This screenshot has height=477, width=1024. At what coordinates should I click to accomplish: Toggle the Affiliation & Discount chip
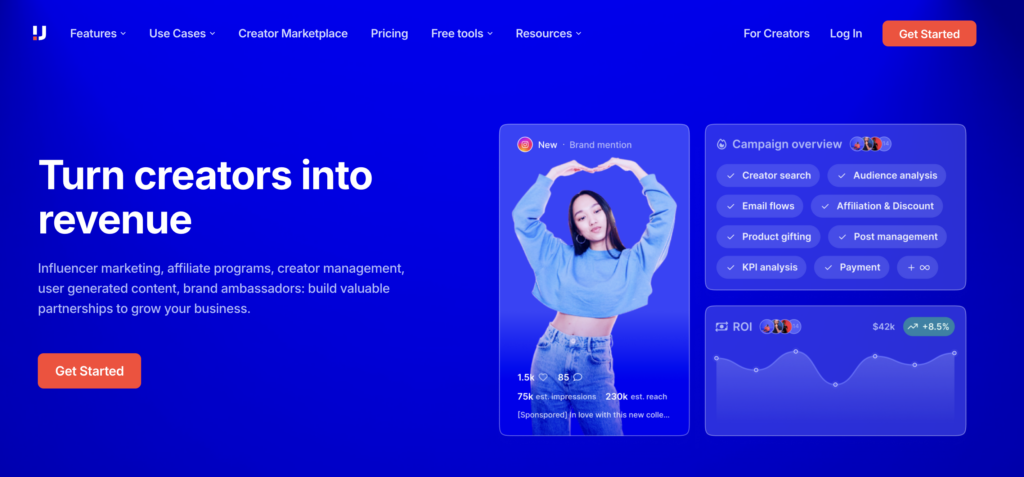click(877, 206)
